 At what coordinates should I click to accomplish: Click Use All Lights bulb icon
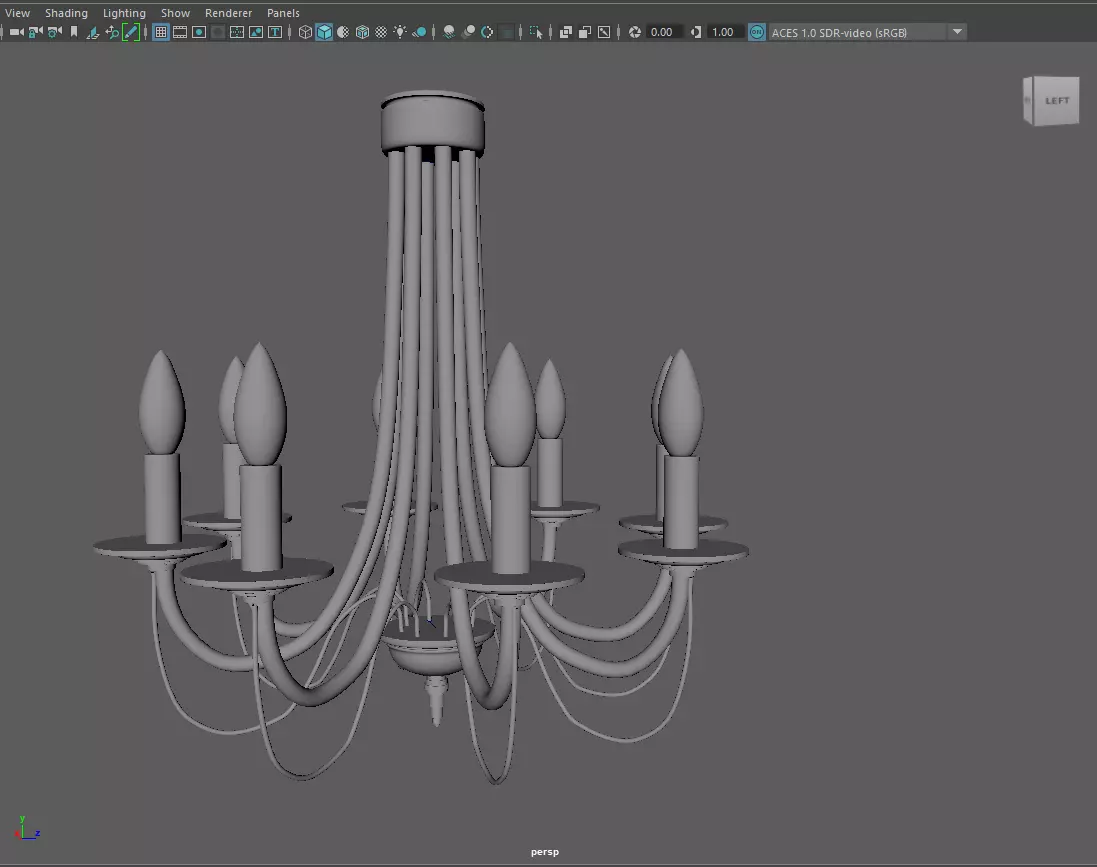coord(400,31)
